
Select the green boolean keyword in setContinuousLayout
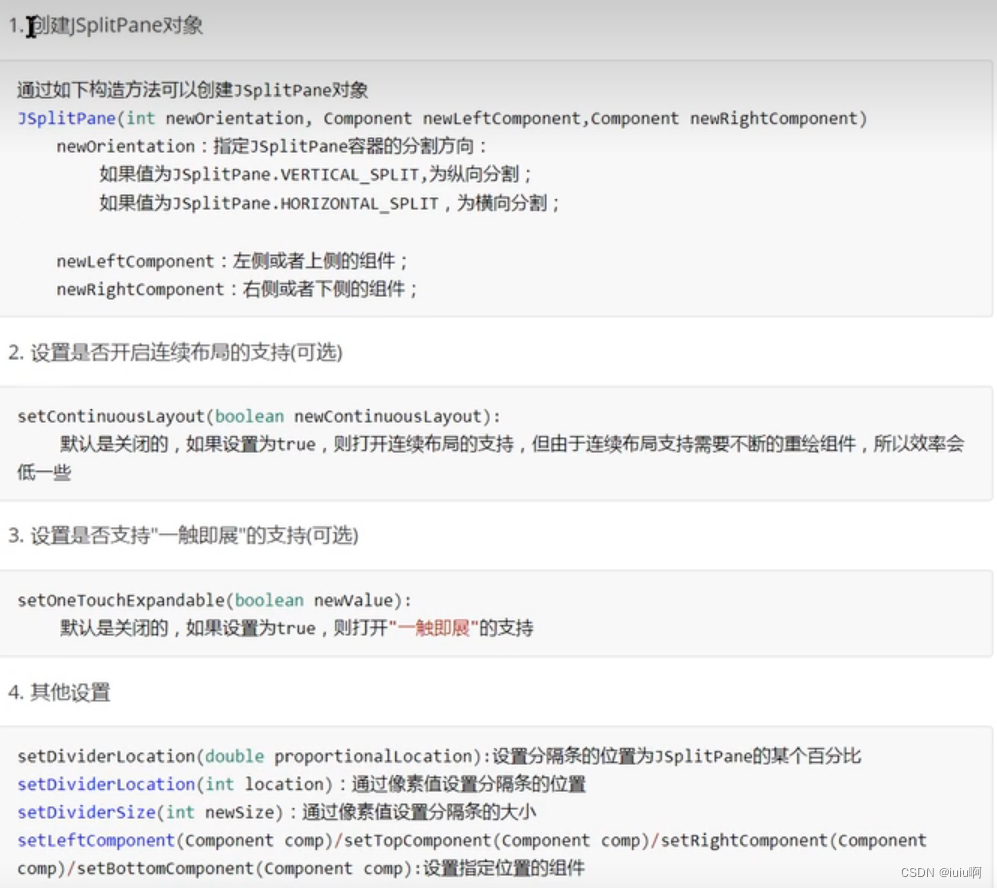[249, 416]
